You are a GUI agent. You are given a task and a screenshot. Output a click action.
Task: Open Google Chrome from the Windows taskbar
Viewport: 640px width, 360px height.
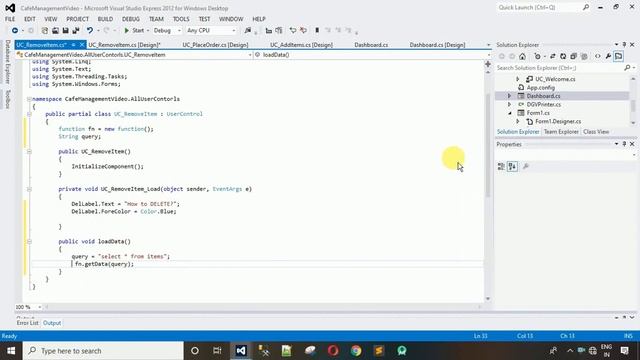click(x=356, y=351)
